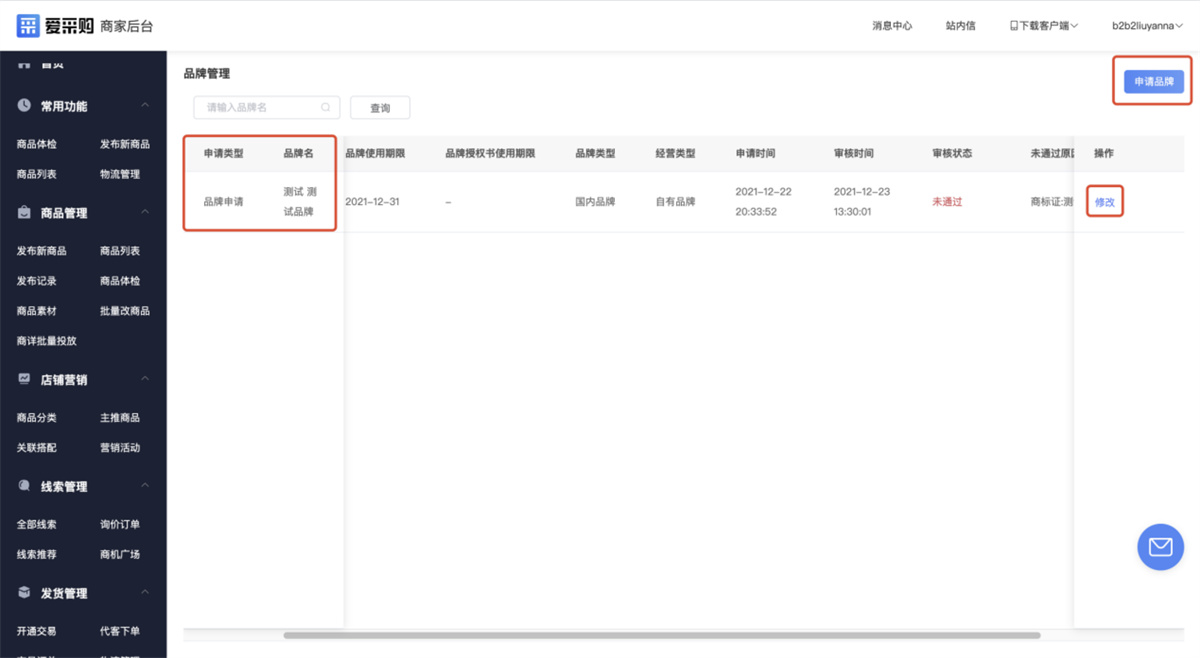The image size is (1200, 658).
Task: Open 开通交易 in the sidebar
Action: (37, 631)
